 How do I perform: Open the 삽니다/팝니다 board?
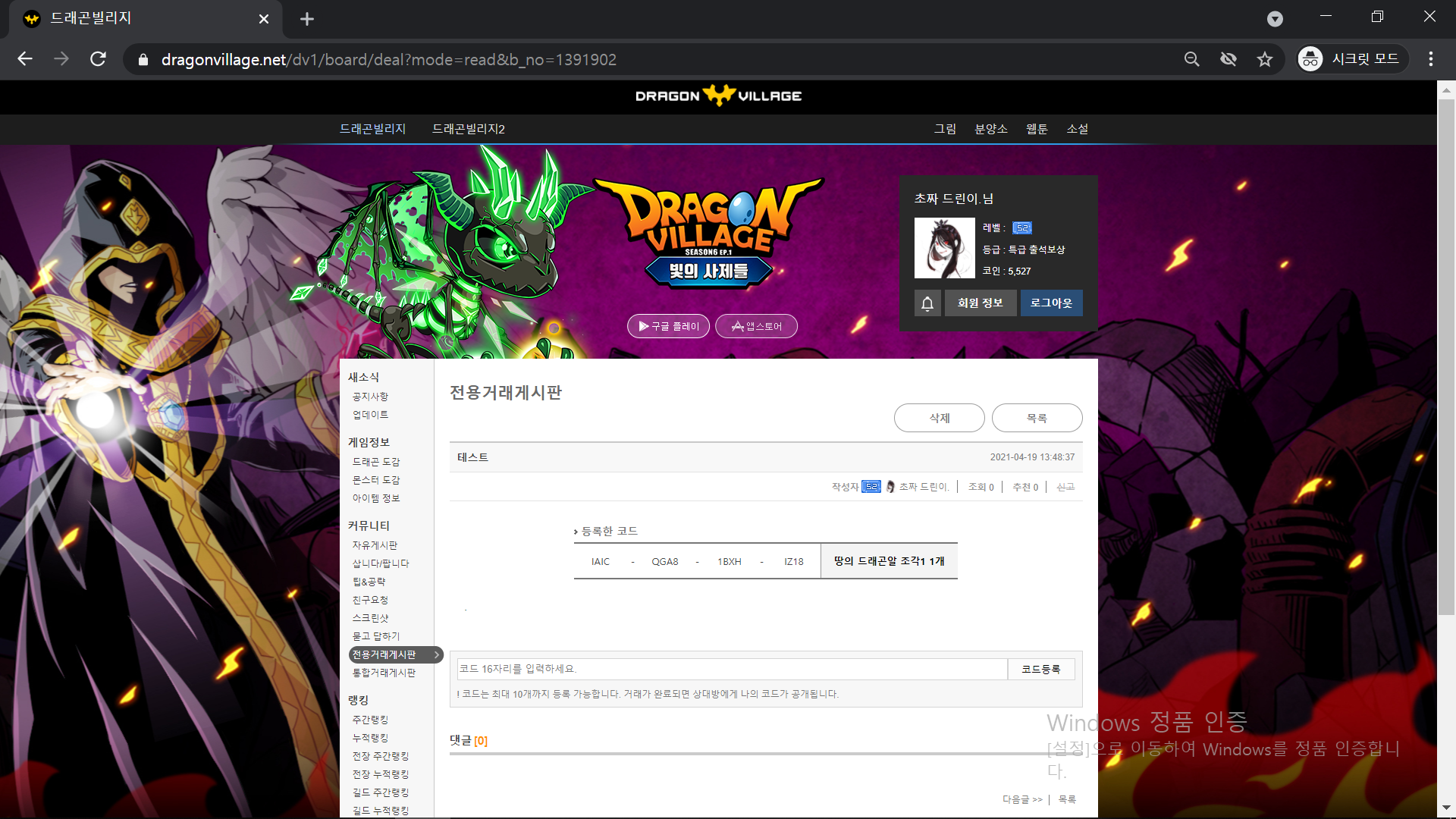coord(381,563)
